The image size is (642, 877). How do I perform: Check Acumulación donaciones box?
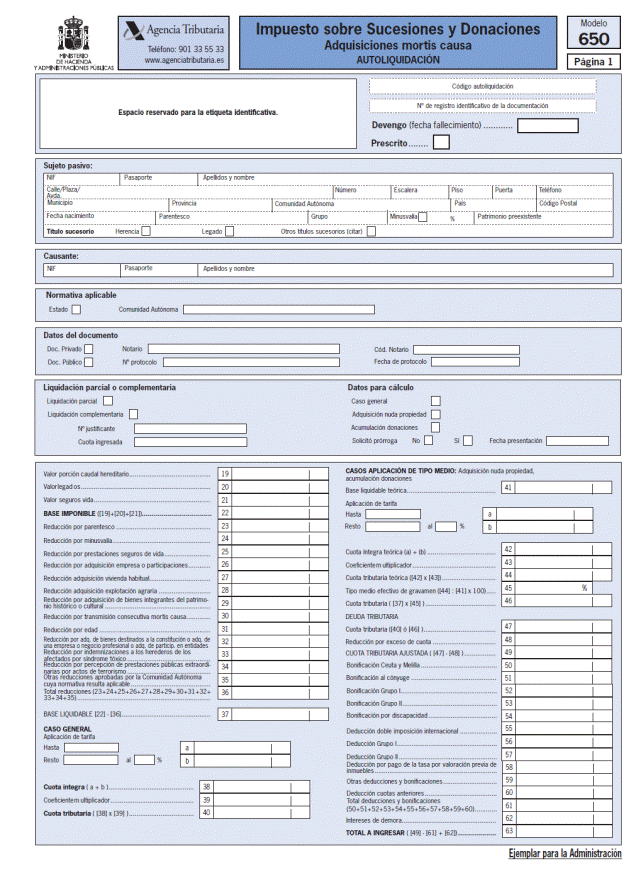tap(436, 428)
